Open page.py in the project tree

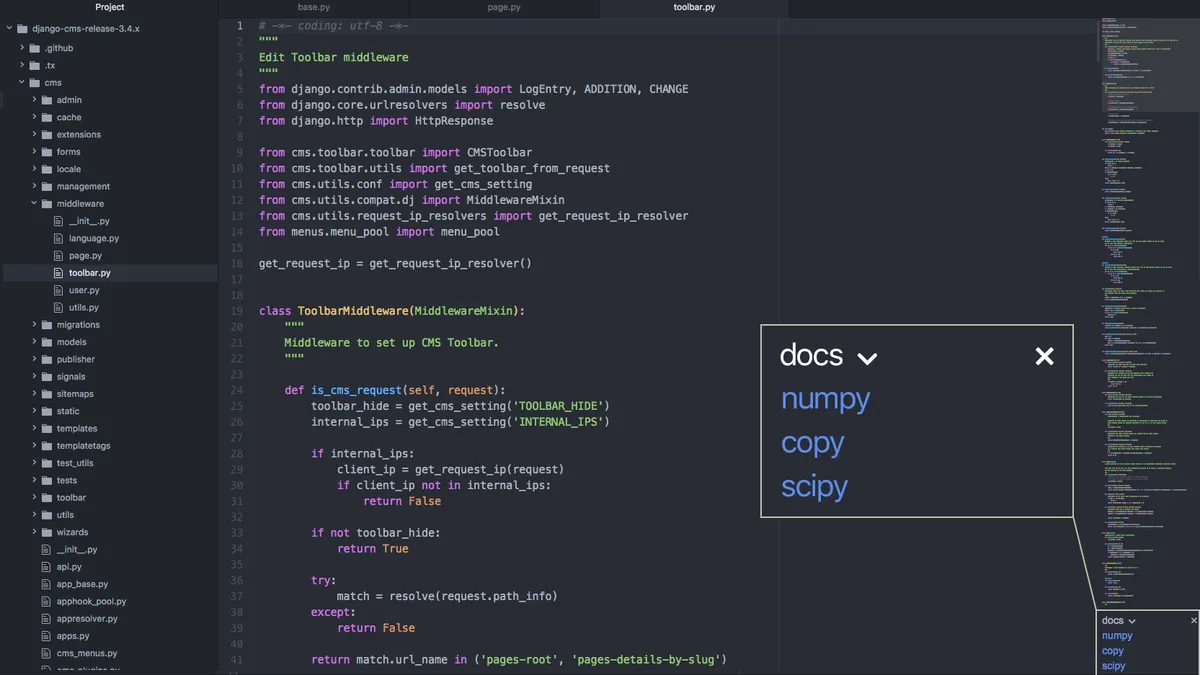coord(85,256)
